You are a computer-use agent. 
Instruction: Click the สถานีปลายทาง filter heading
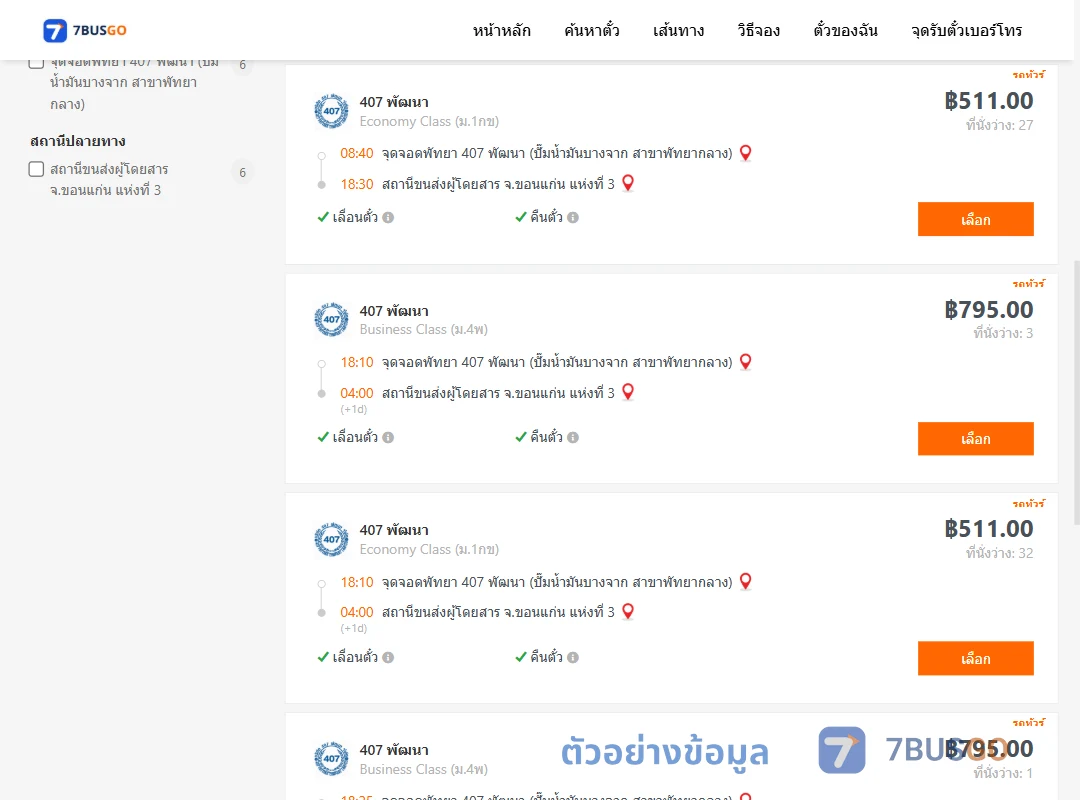(78, 141)
